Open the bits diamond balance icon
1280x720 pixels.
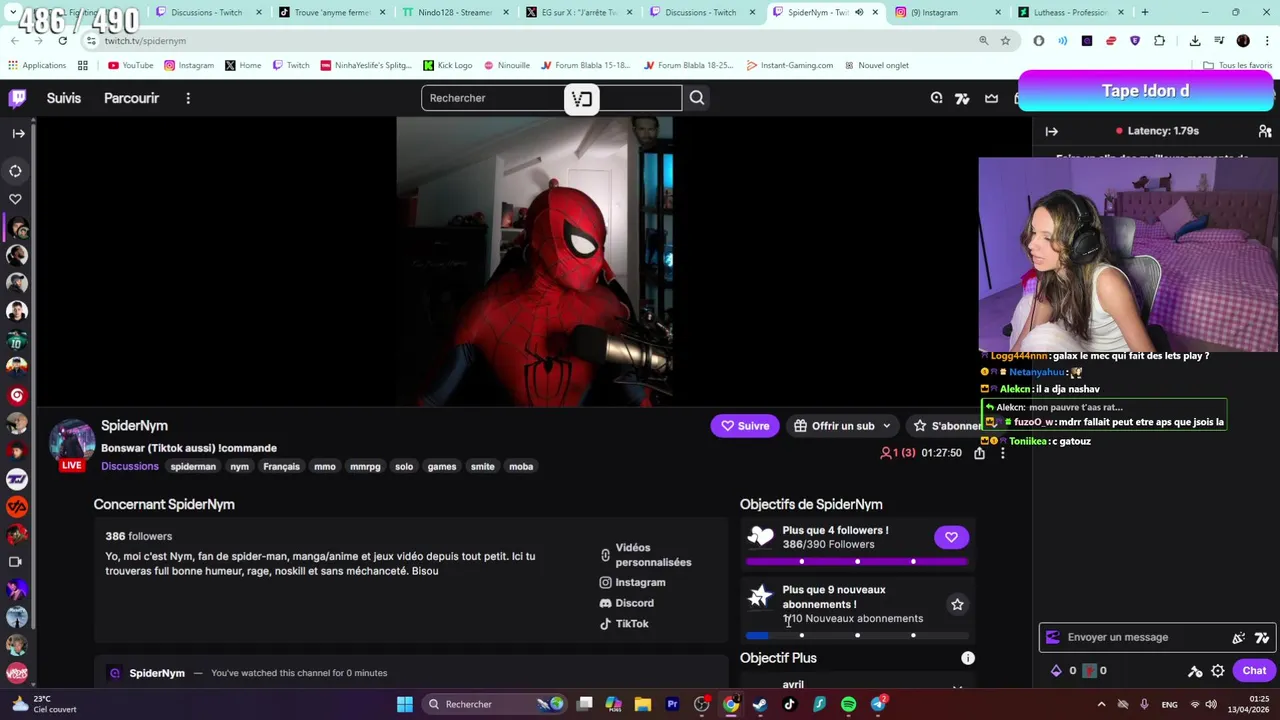click(1056, 671)
